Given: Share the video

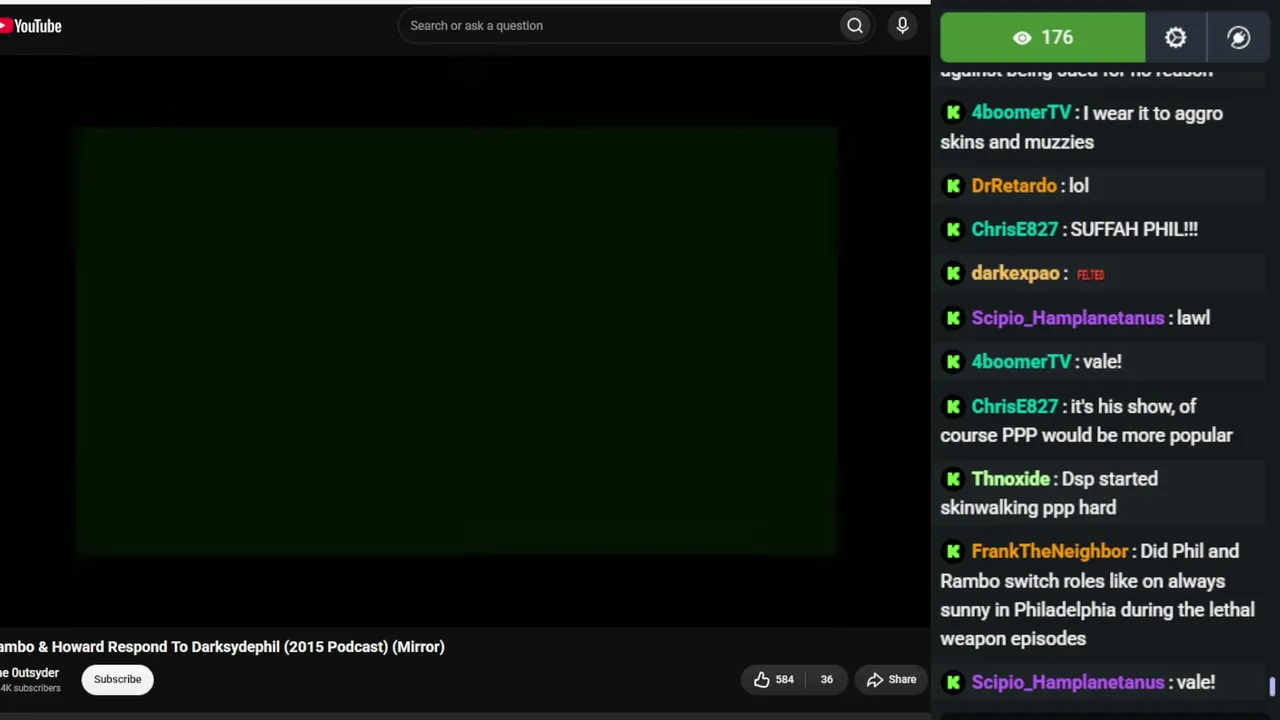Looking at the screenshot, I should (x=891, y=680).
